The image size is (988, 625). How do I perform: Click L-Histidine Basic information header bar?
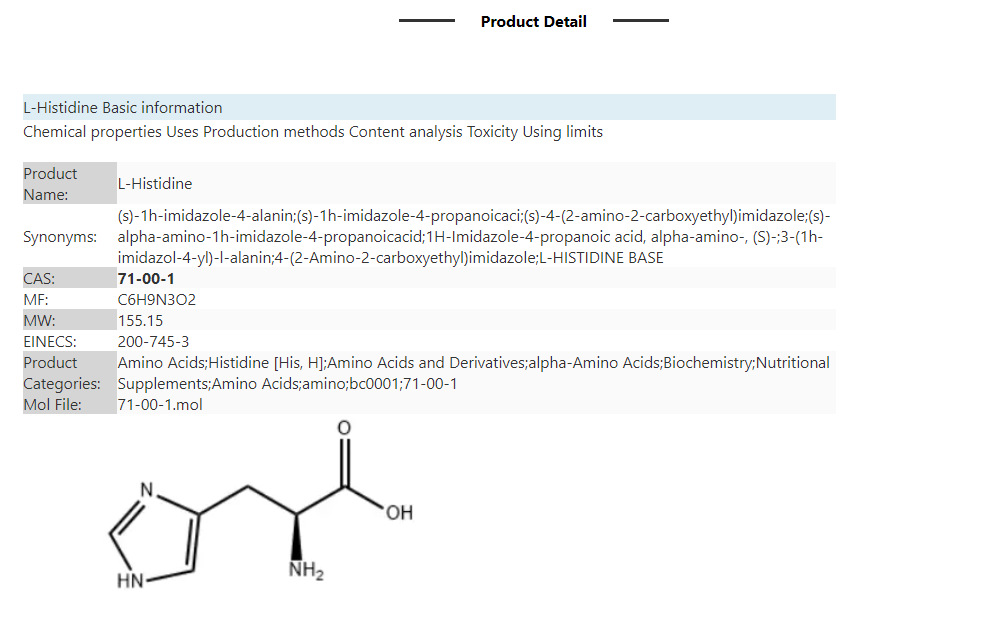tap(429, 107)
